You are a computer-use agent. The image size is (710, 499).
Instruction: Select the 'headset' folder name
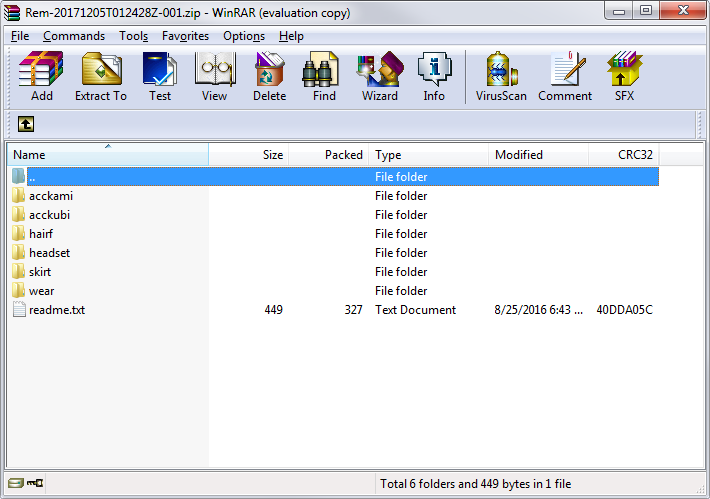click(x=49, y=253)
